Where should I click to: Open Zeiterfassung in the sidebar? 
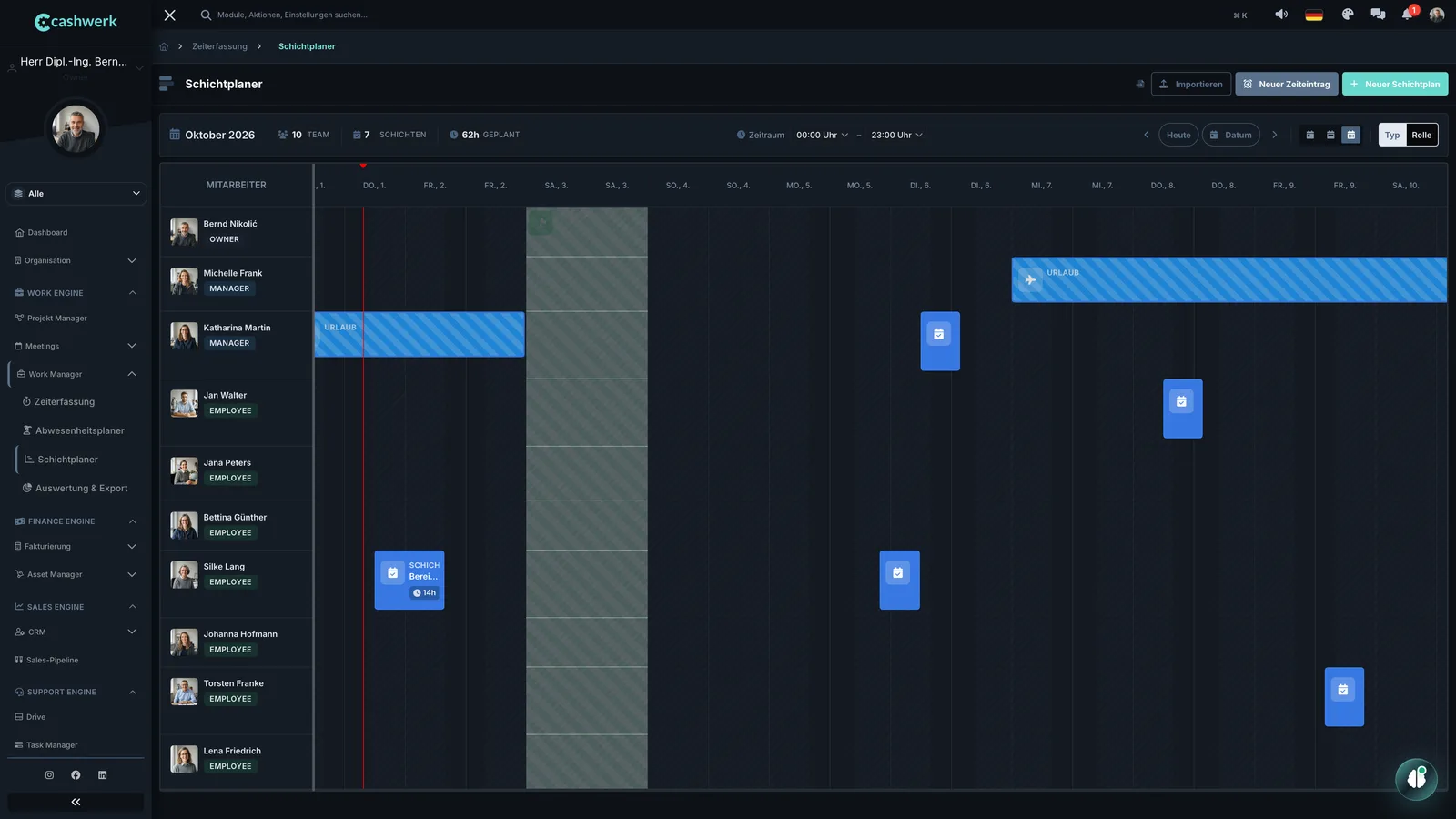click(65, 401)
